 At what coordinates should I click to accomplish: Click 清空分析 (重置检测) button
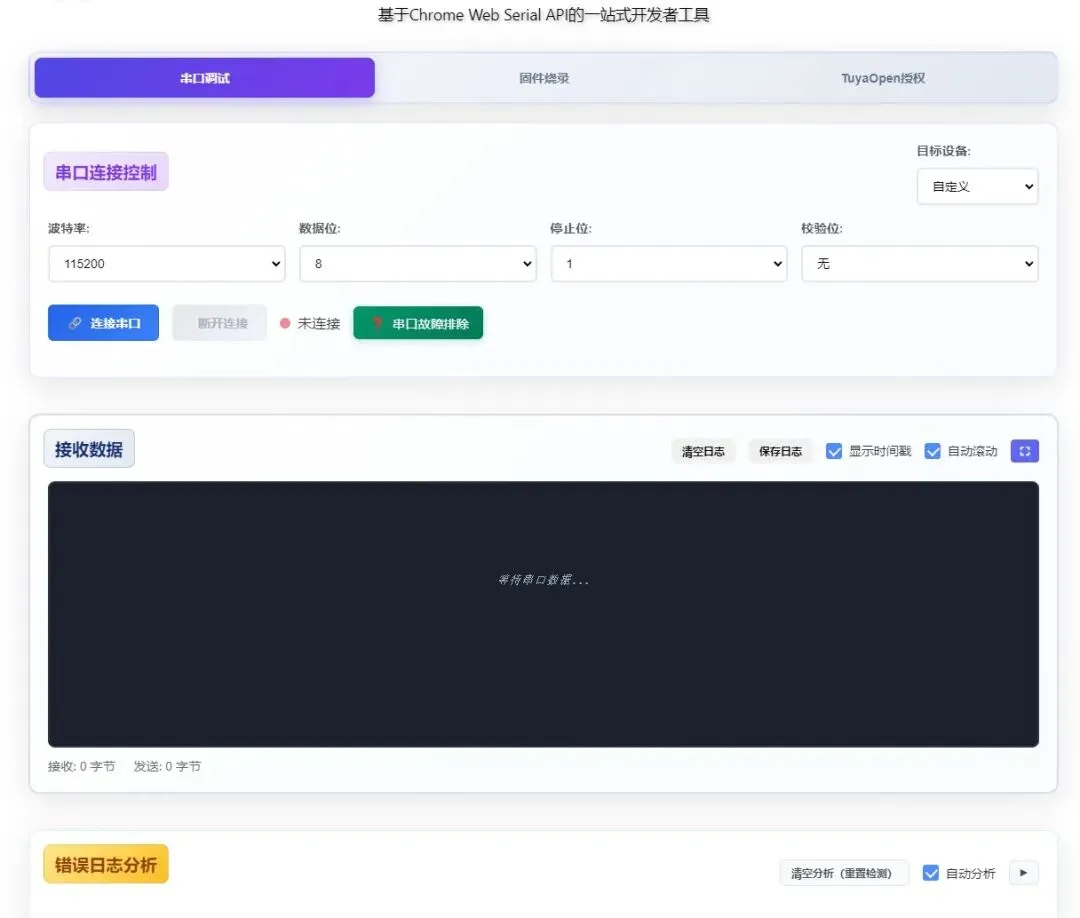(844, 873)
